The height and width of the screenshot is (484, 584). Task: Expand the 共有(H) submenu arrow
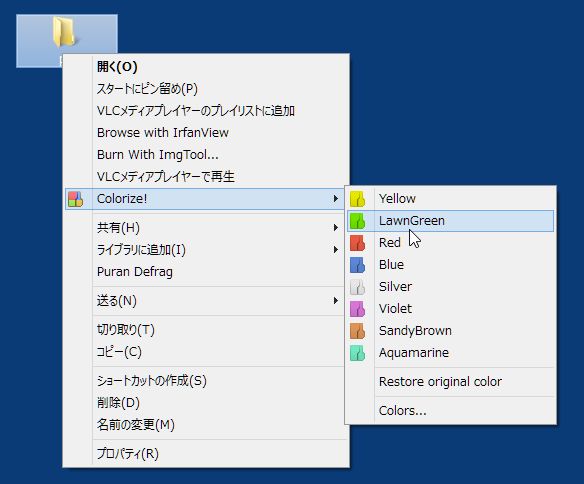click(x=336, y=227)
